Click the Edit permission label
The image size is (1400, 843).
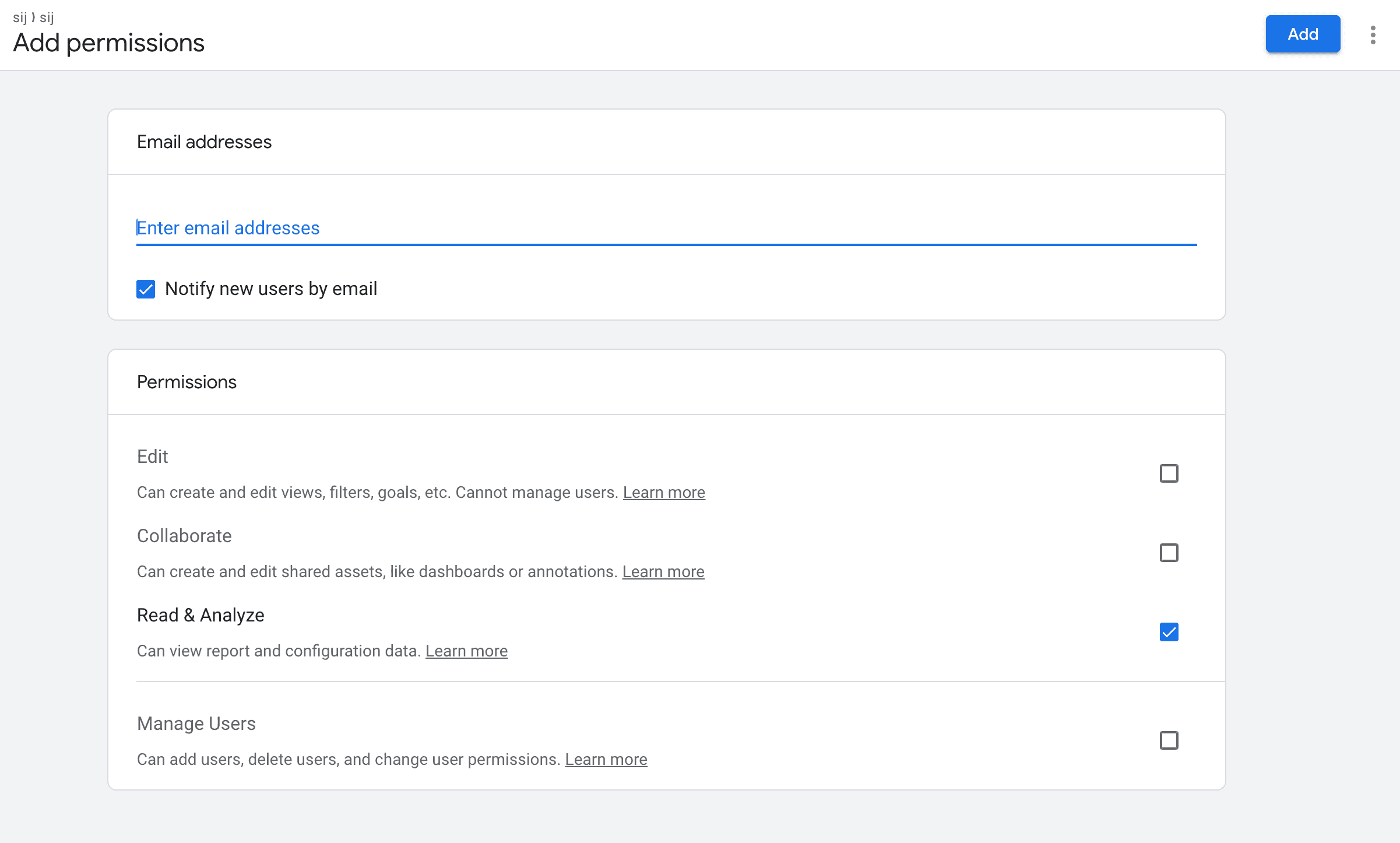(153, 456)
